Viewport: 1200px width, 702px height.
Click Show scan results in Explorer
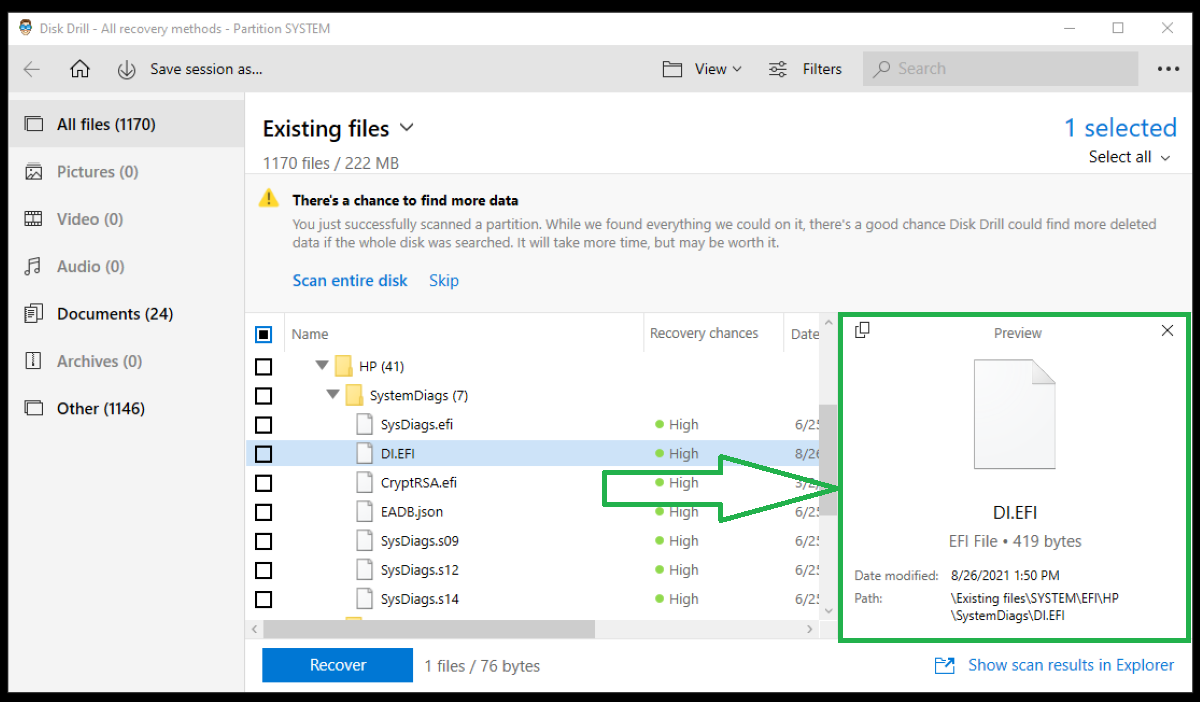coord(1071,665)
